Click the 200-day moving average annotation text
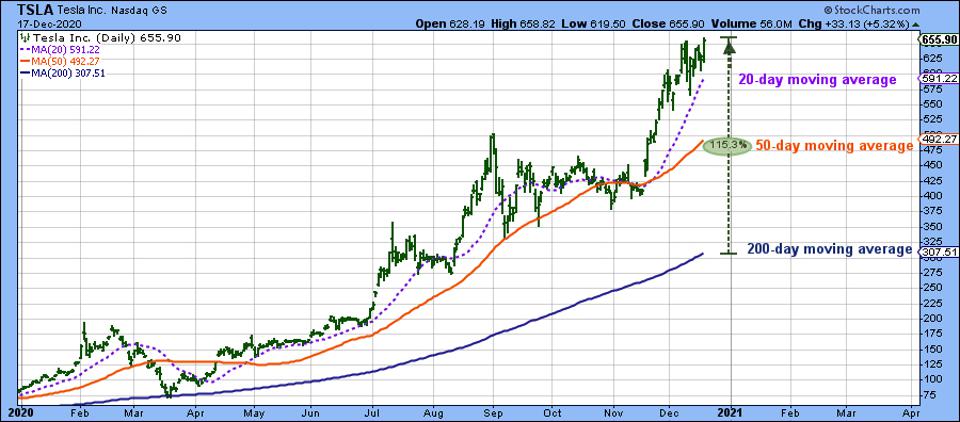The width and height of the screenshot is (960, 422). (x=830, y=249)
